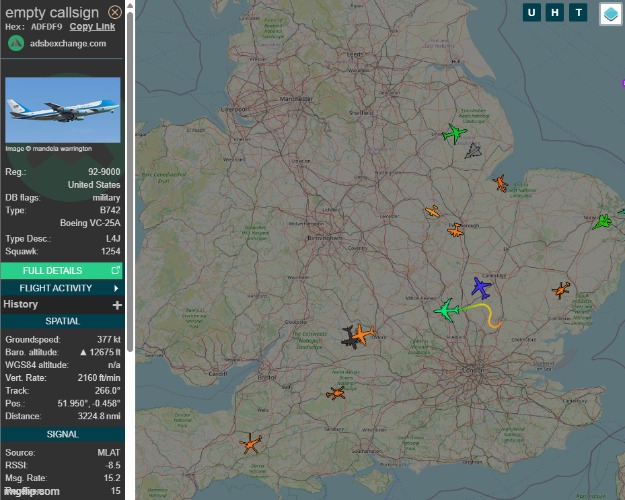Expand History with the plus icon
Image resolution: width=625 pixels, height=500 pixels.
pos(117,304)
